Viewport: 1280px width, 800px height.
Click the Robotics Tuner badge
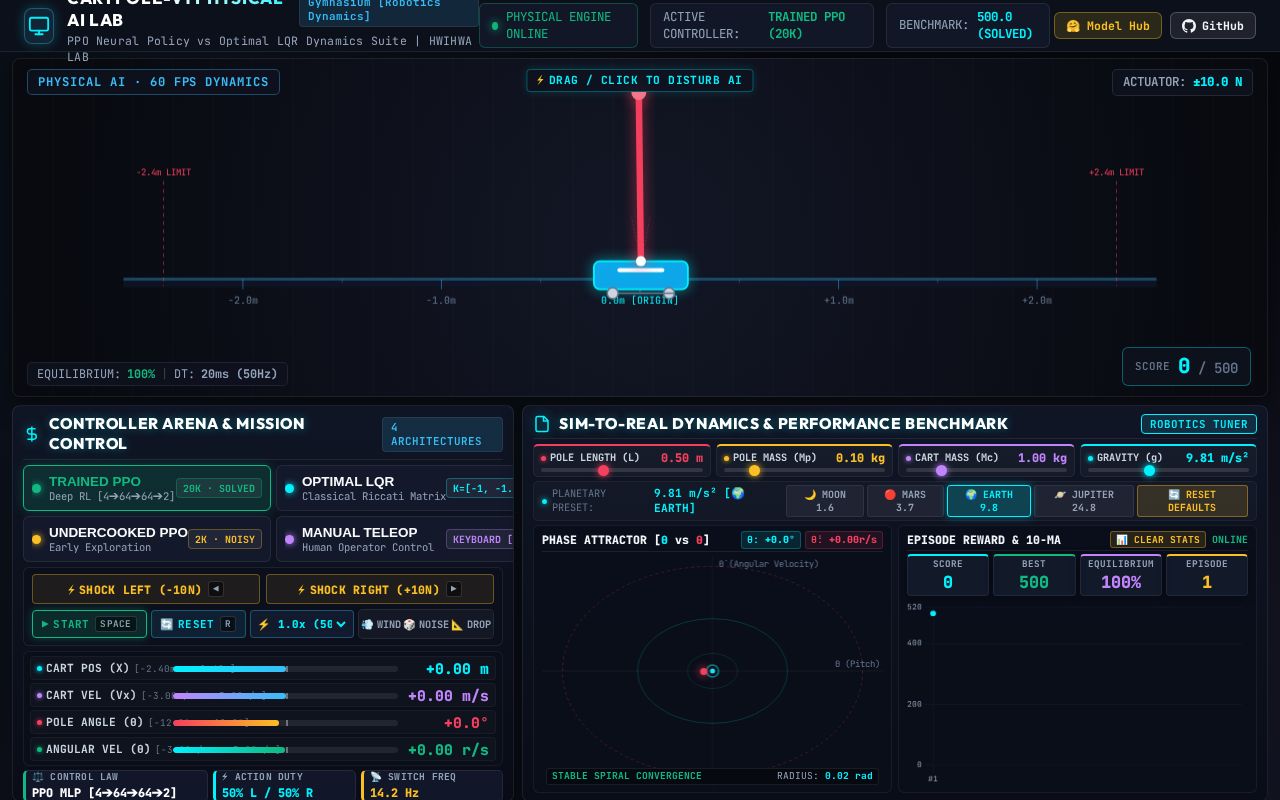(x=1199, y=424)
